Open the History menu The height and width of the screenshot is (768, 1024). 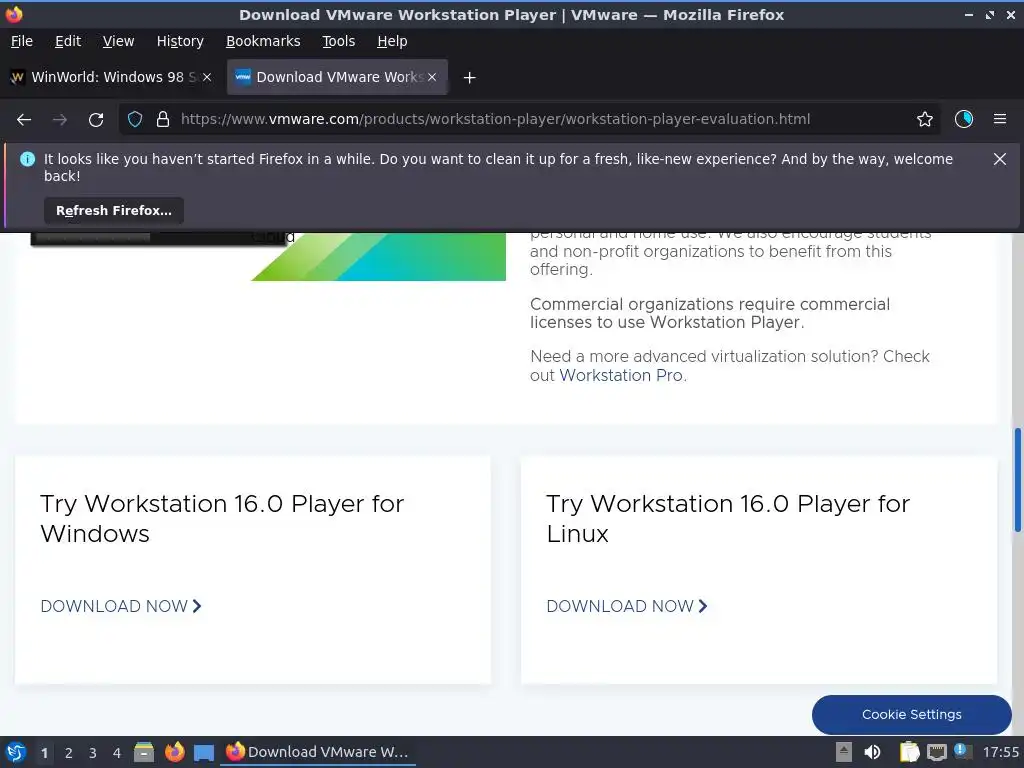pyautogui.click(x=180, y=41)
